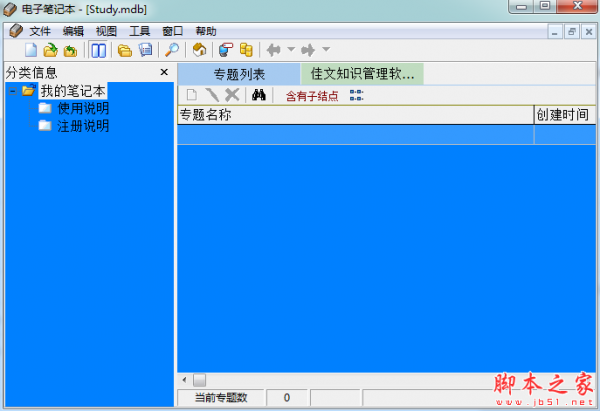Close the inner Study.mdb document window
This screenshot has height=411, width=600.
coord(589,32)
